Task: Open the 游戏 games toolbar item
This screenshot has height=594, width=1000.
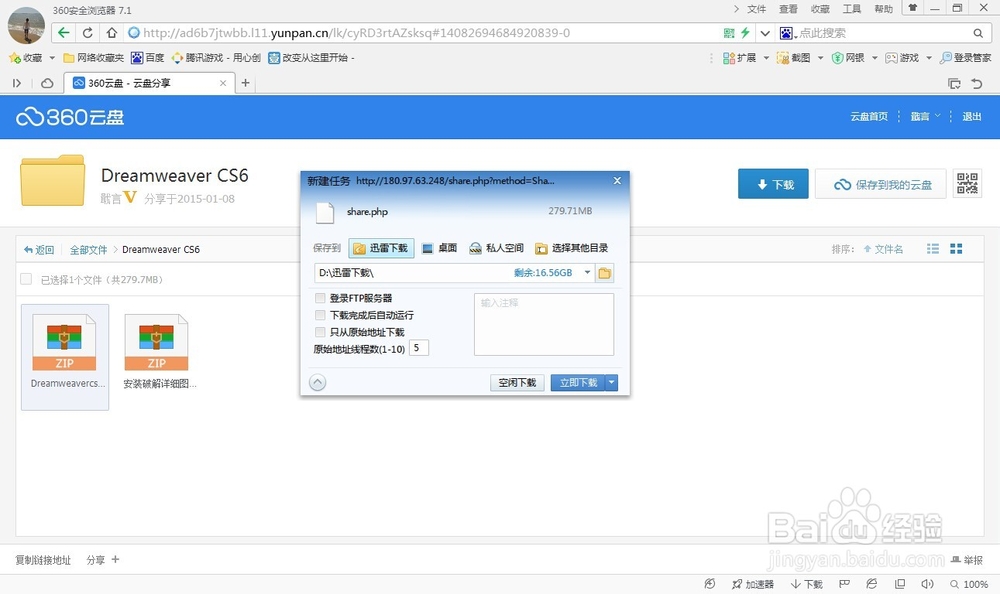Action: [902, 58]
